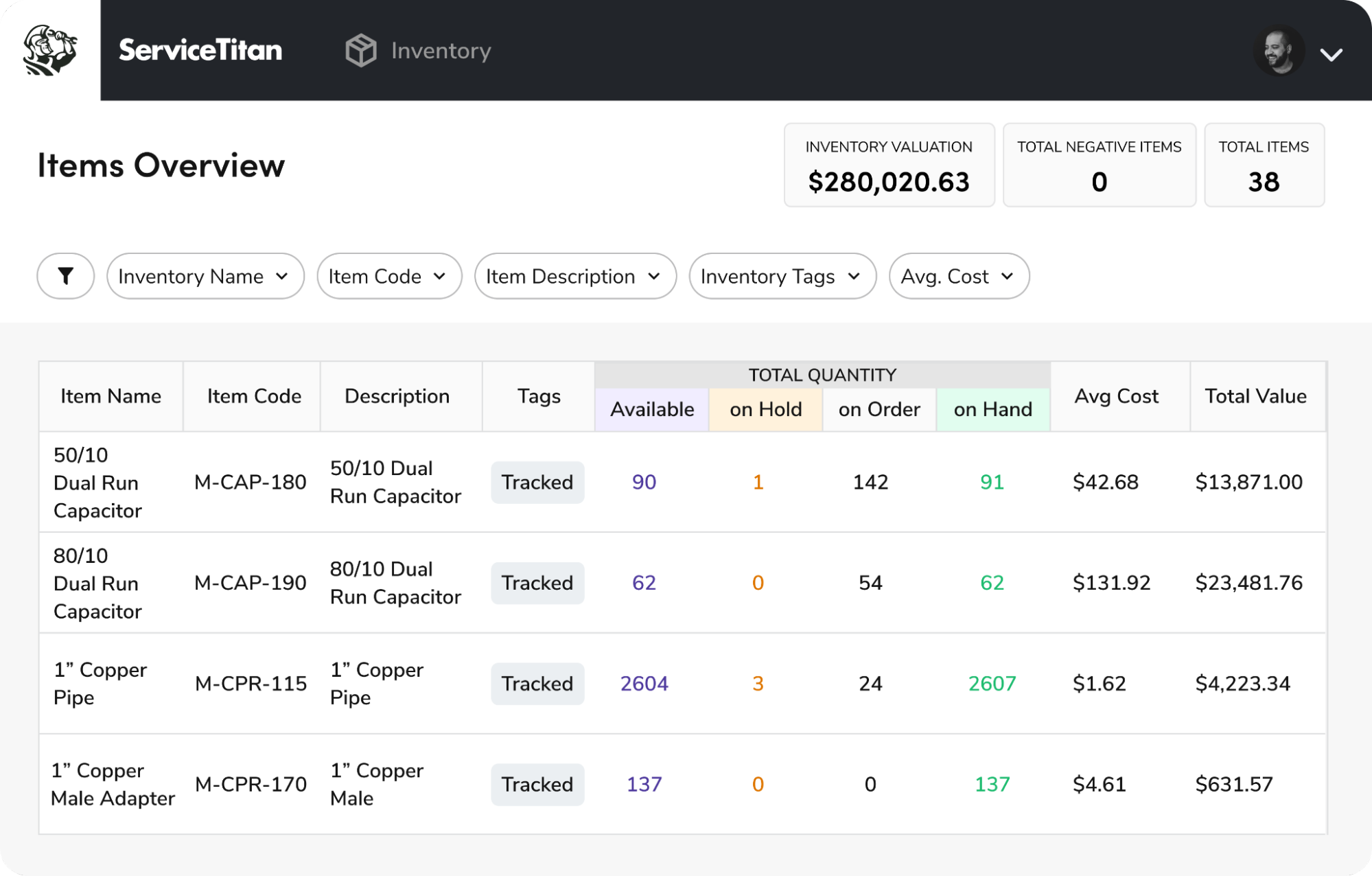Click the user profile avatar
Screen dimensions: 1372x876
click(x=1279, y=51)
